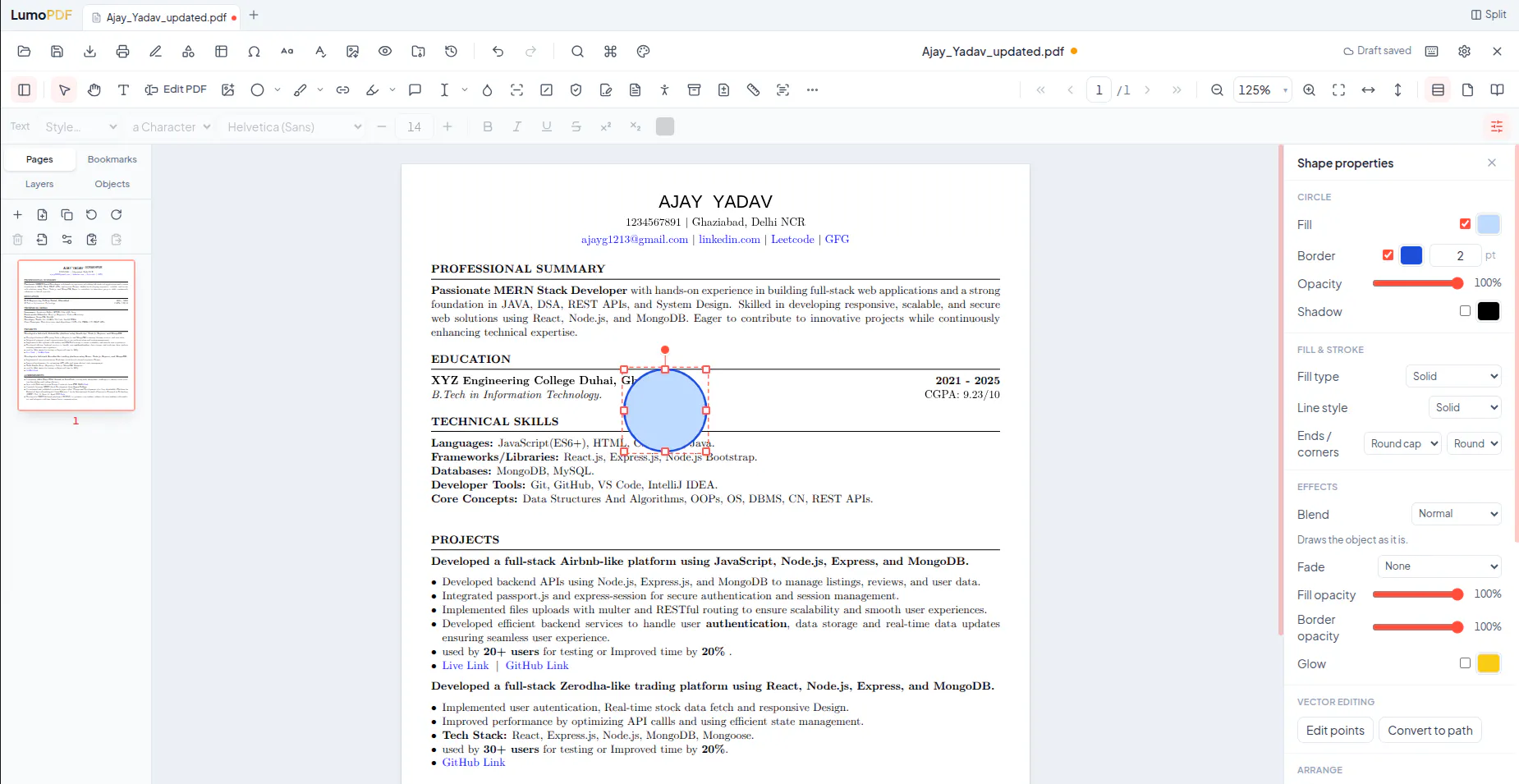Click the Shape circle tool
Image resolution: width=1519 pixels, height=784 pixels.
click(258, 90)
